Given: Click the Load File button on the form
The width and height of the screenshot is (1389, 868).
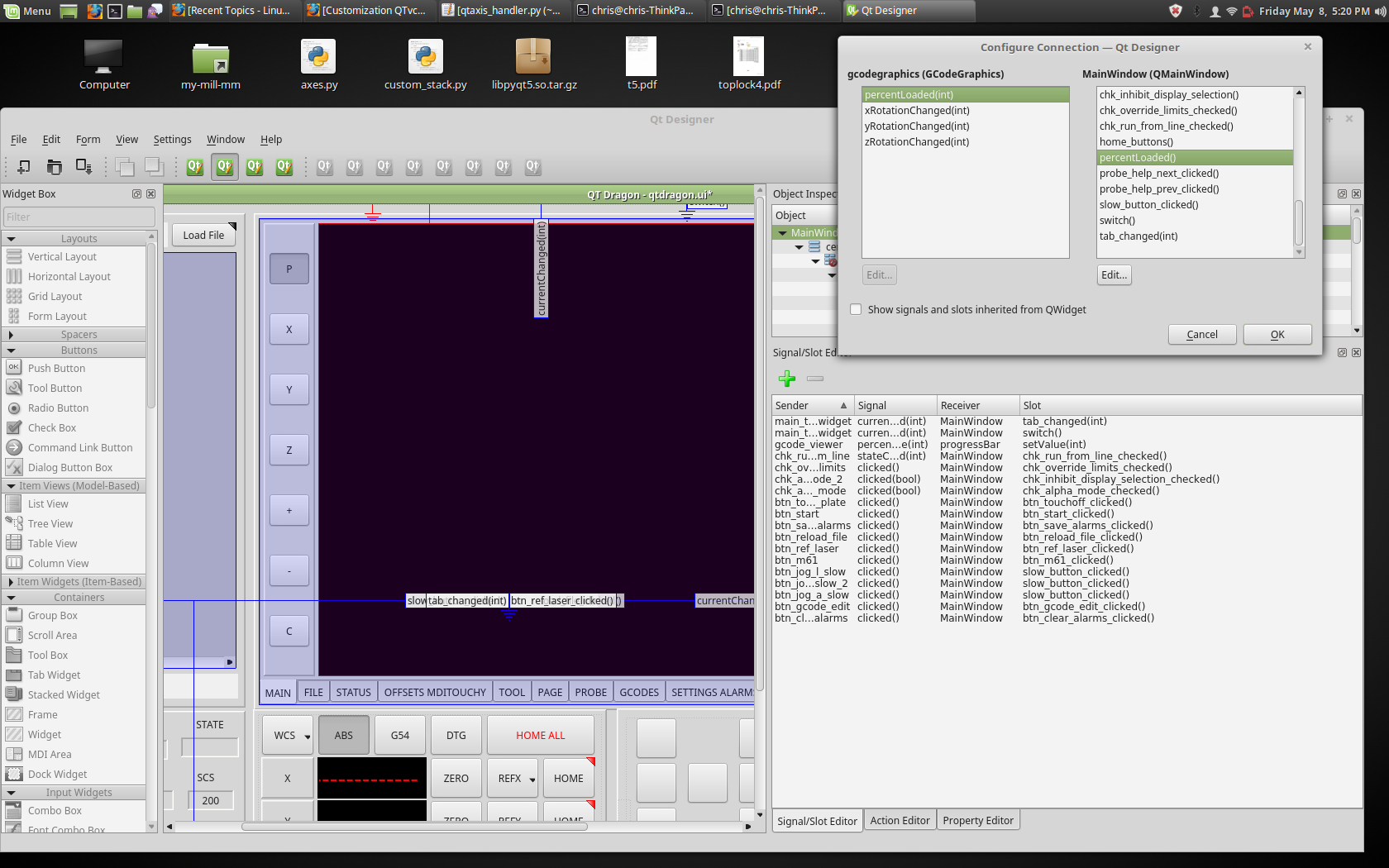Looking at the screenshot, I should [x=203, y=235].
